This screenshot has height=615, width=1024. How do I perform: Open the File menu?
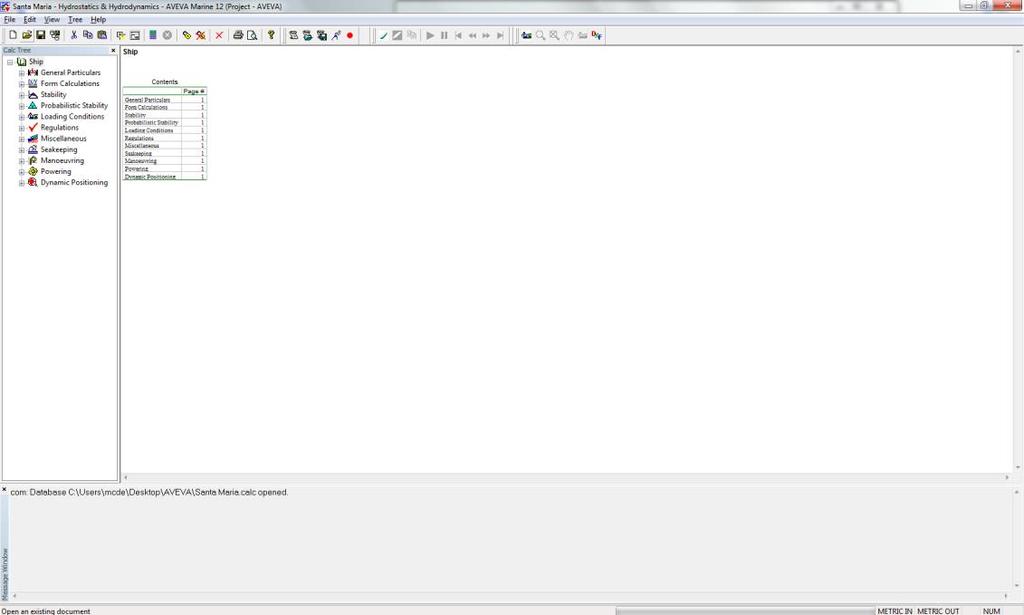(x=10, y=20)
